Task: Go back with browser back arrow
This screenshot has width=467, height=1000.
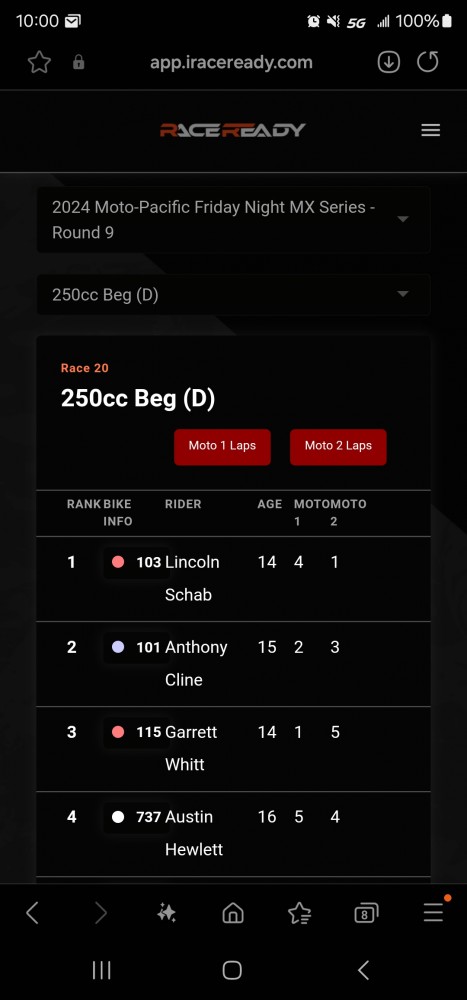Action: click(32, 913)
